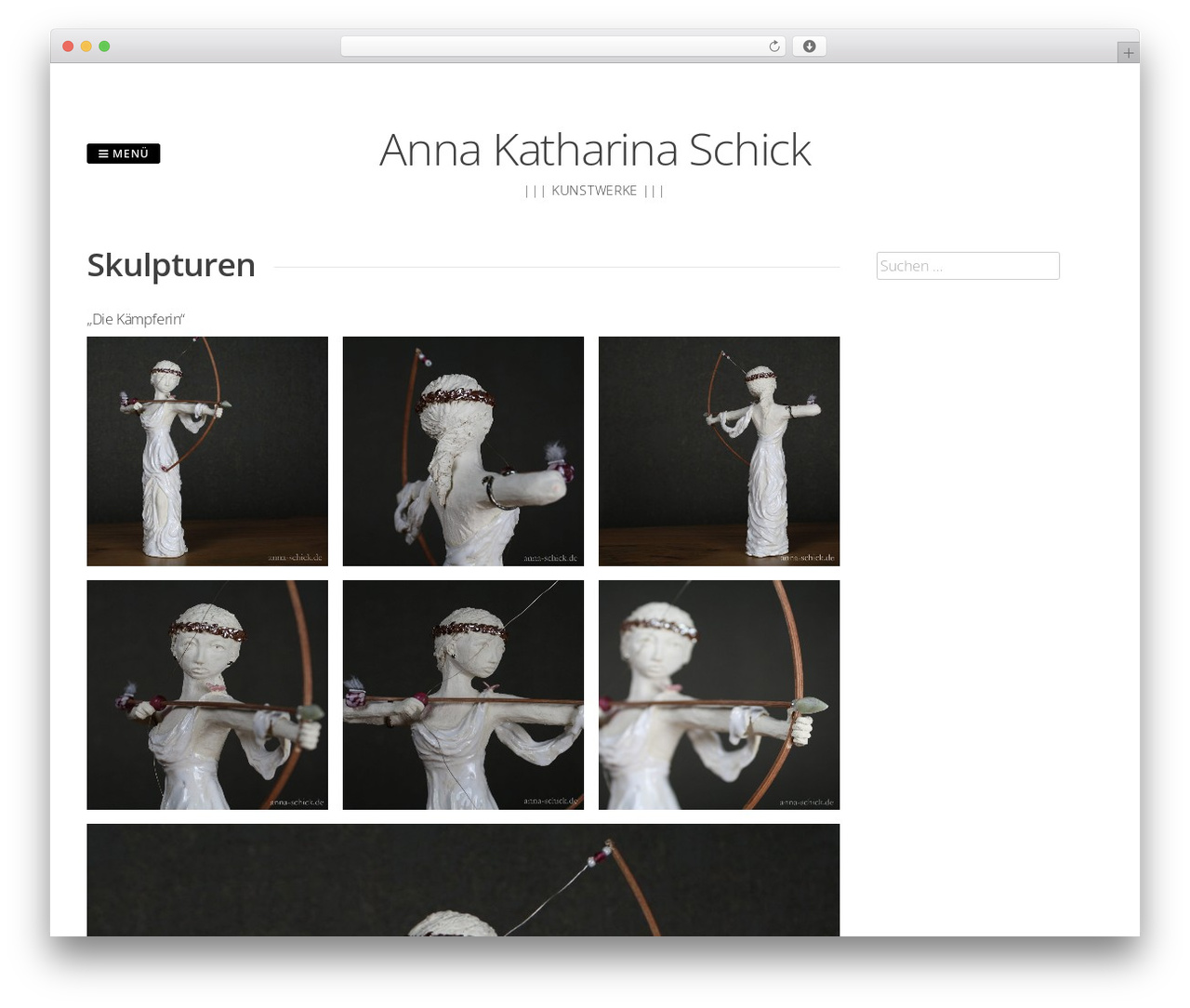Screen dimensions: 1190x1008
Task: Open full archer statue front-view thumbnail
Action: [x=207, y=451]
